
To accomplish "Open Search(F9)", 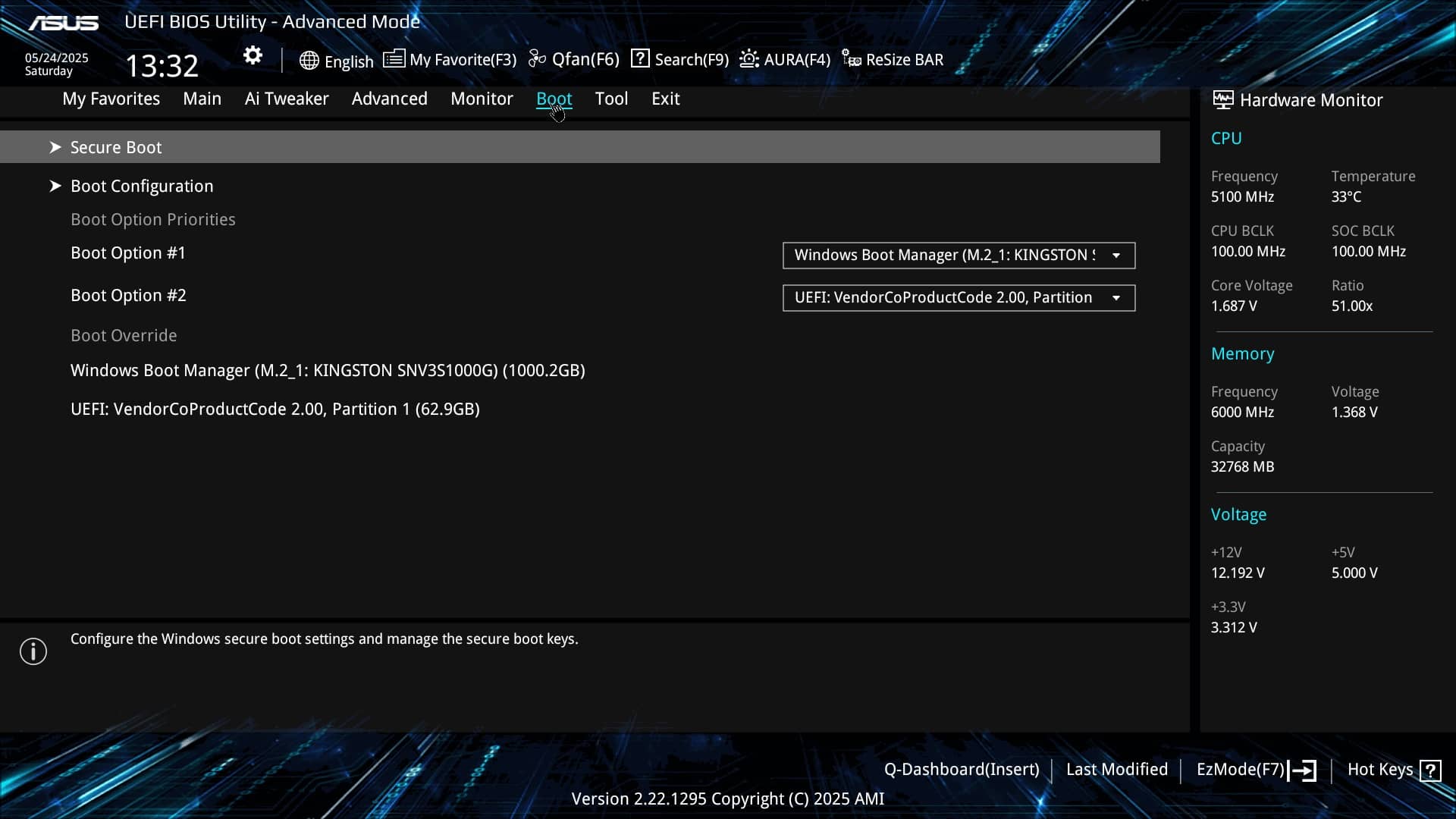I will tap(692, 60).
